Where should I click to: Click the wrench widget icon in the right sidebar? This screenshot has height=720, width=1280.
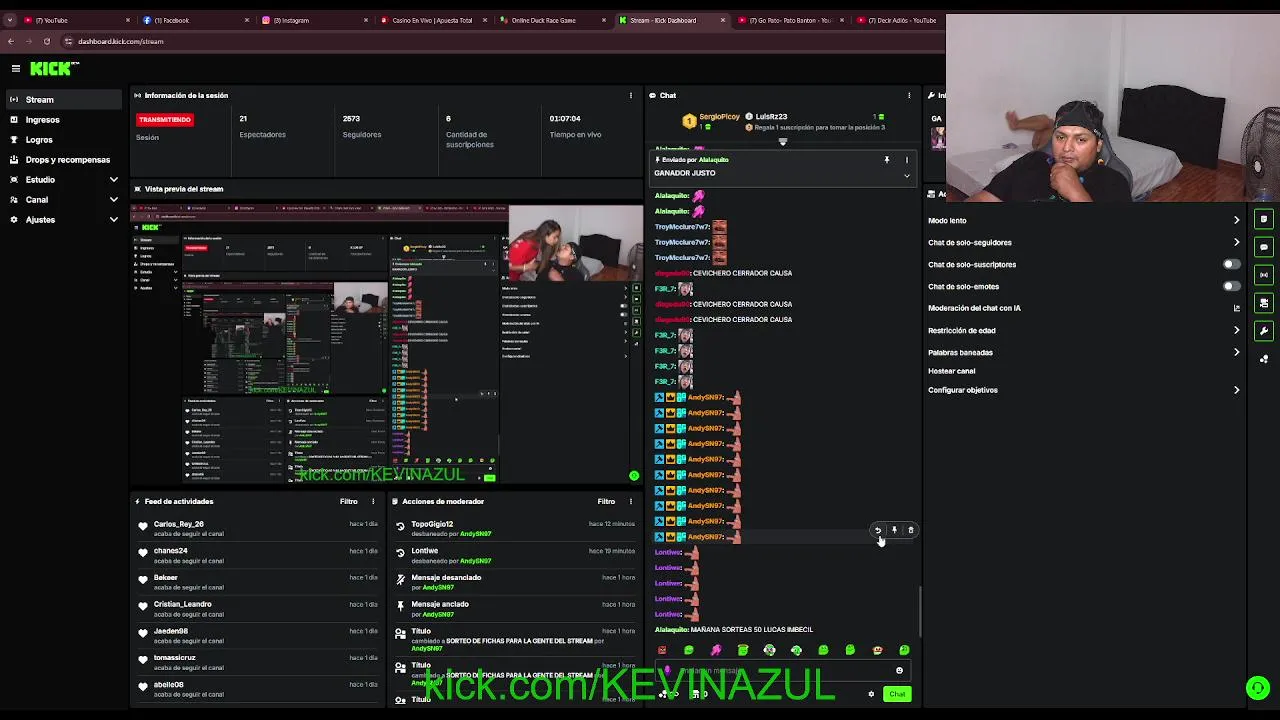[x=1264, y=331]
